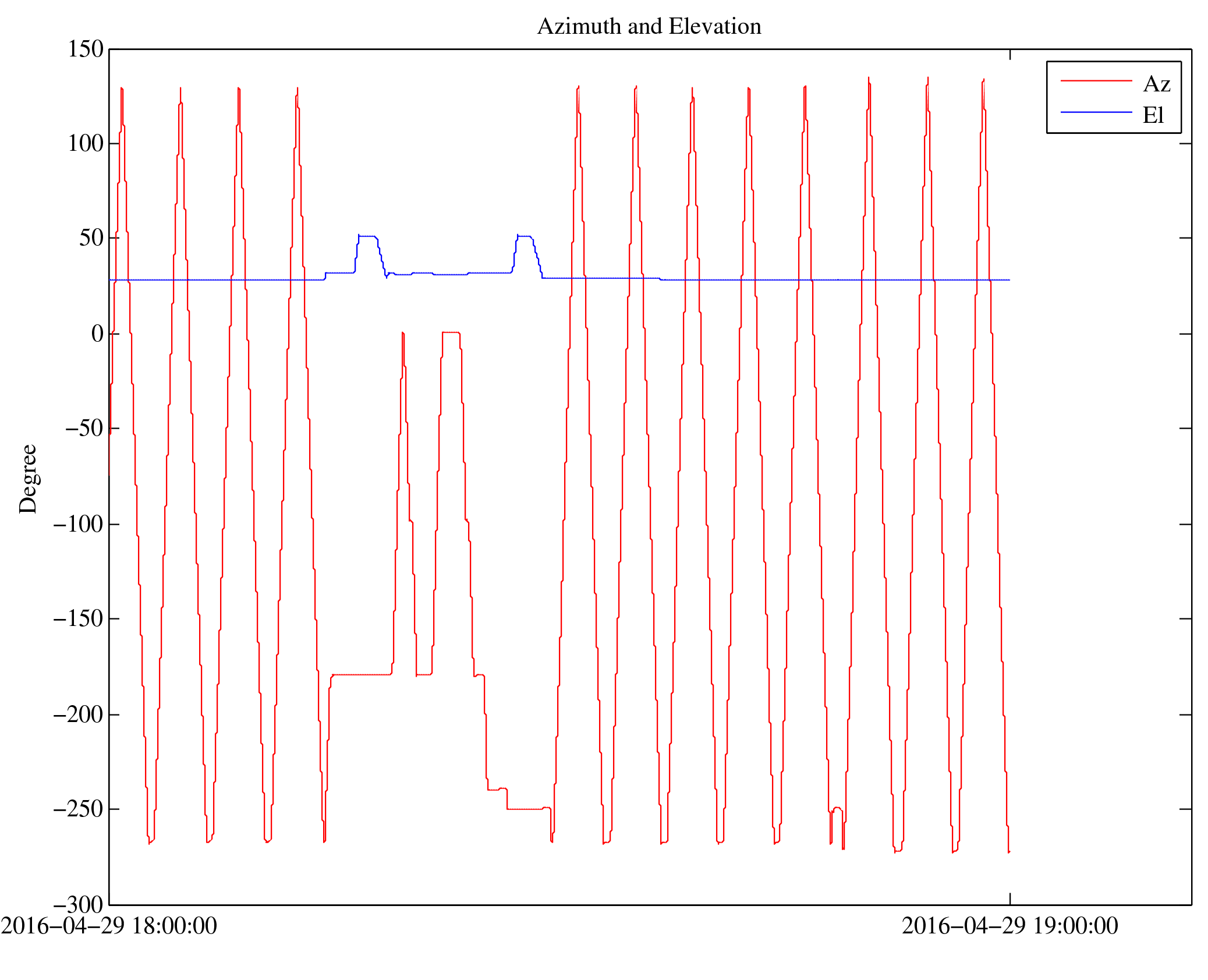Select the 'Az' legend label

click(x=1156, y=84)
